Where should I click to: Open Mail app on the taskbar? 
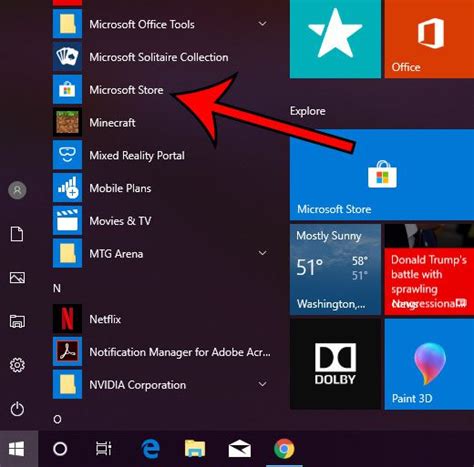click(239, 449)
